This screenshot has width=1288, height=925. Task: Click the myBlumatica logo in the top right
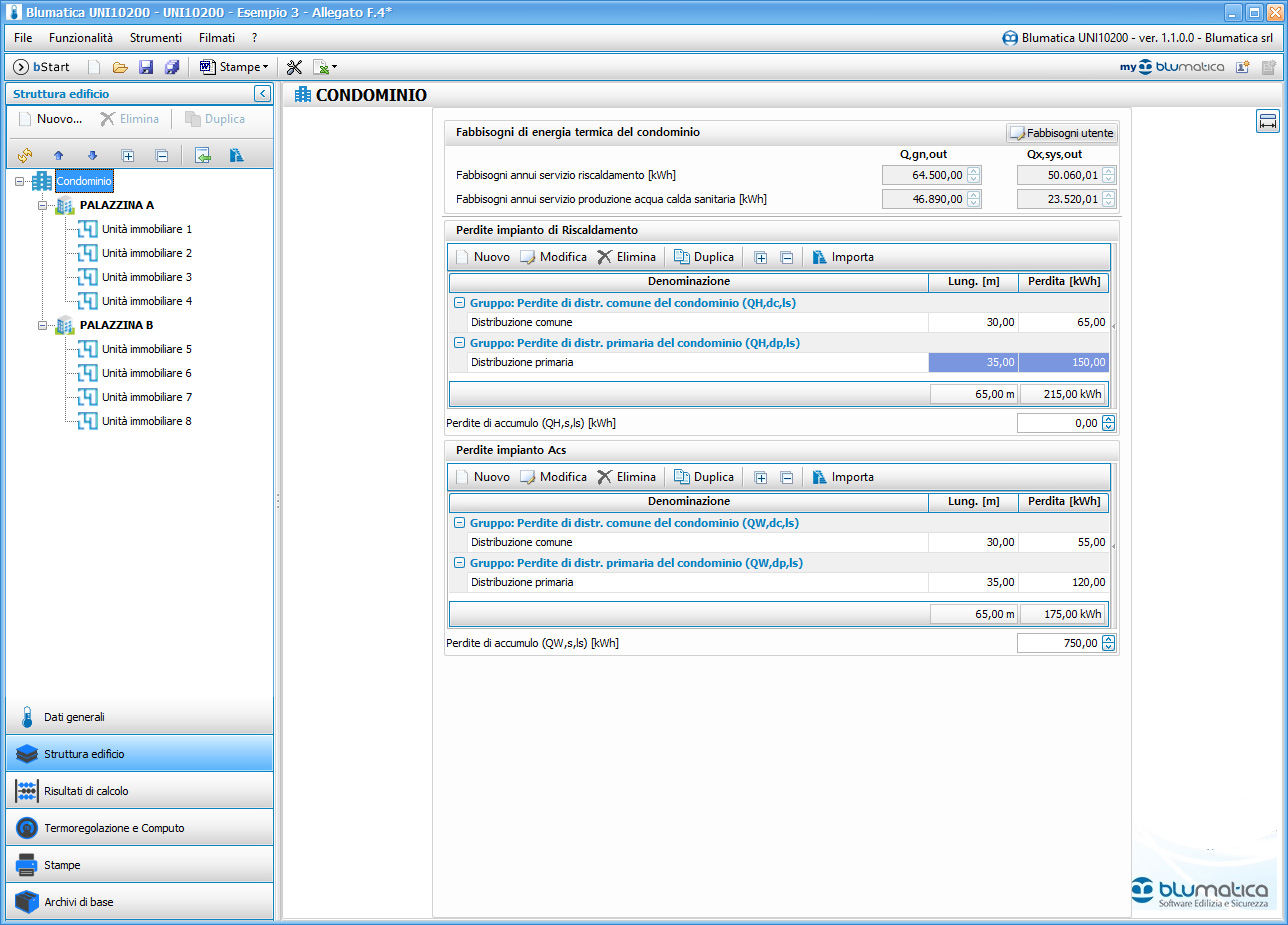pos(1171,67)
